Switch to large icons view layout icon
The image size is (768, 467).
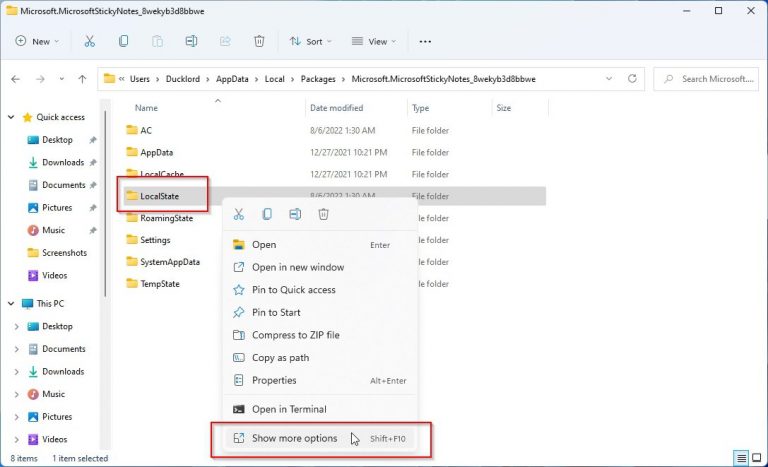[x=757, y=458]
